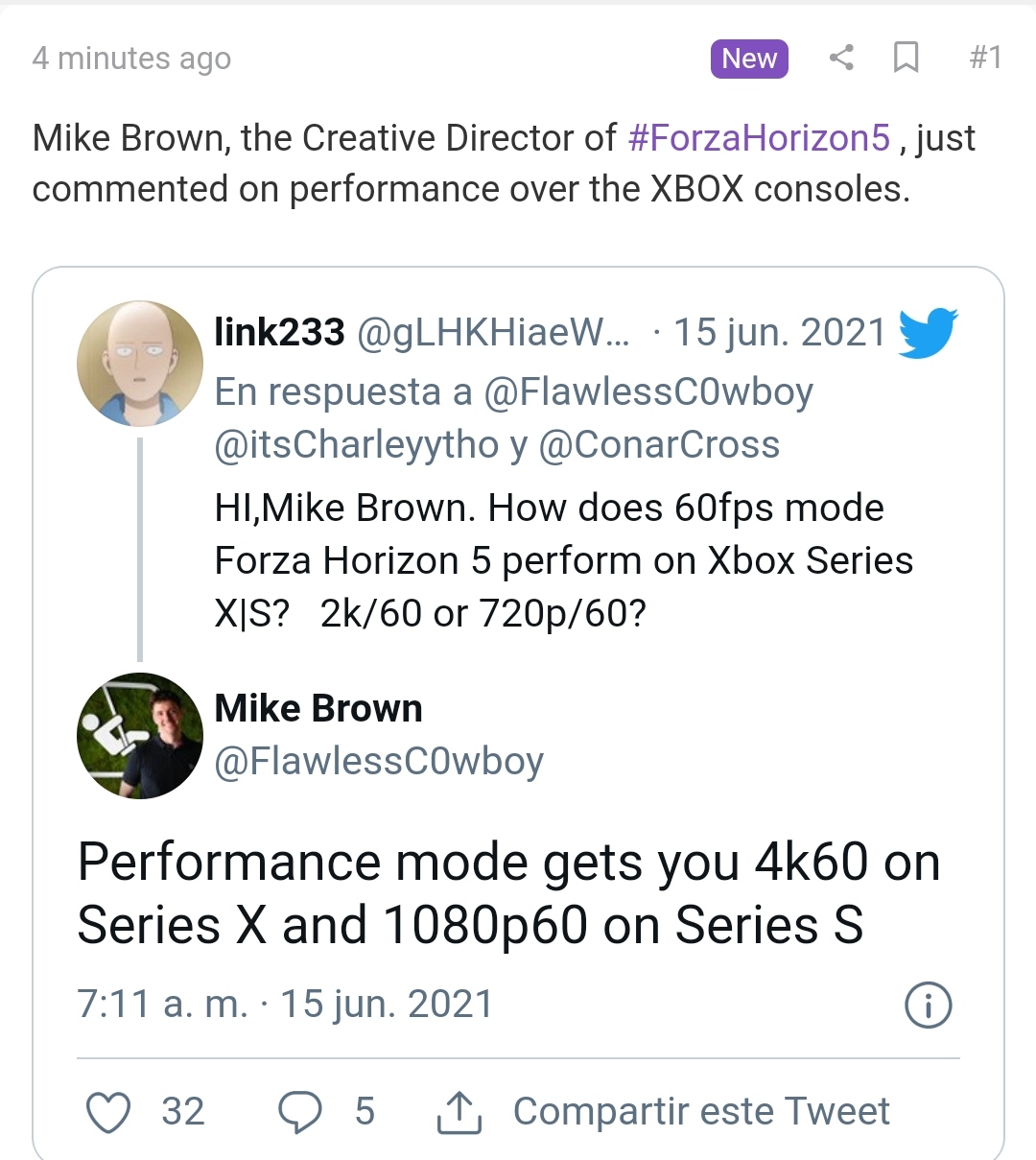Click the 4 minutes ago post timestamp
Image resolution: width=1036 pixels, height=1160 pixels.
[131, 59]
